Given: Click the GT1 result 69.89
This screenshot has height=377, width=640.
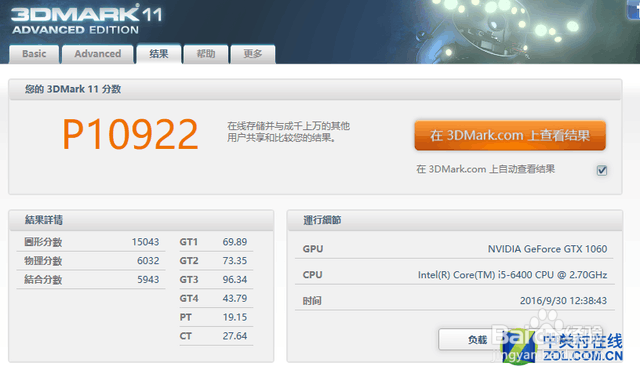Looking at the screenshot, I should click(235, 242).
